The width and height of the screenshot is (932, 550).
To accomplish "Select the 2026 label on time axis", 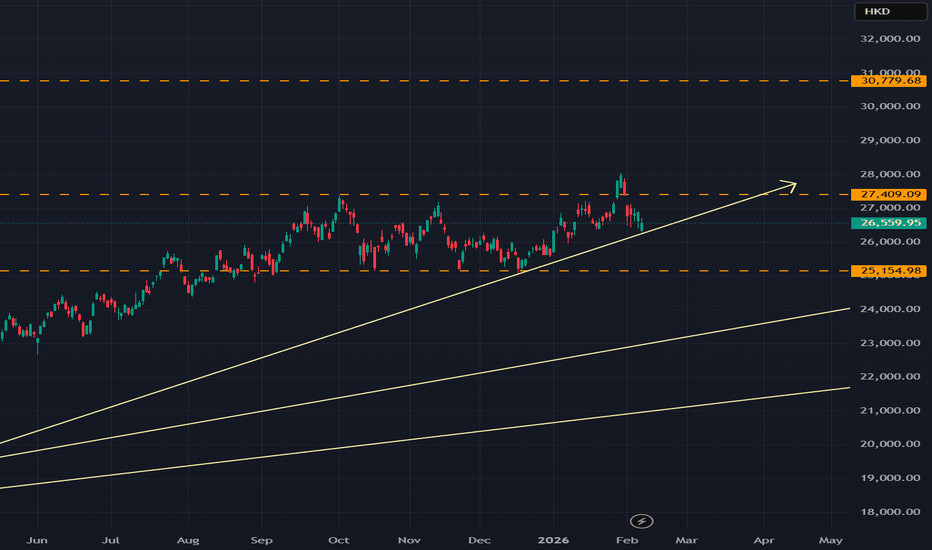I will 552,540.
